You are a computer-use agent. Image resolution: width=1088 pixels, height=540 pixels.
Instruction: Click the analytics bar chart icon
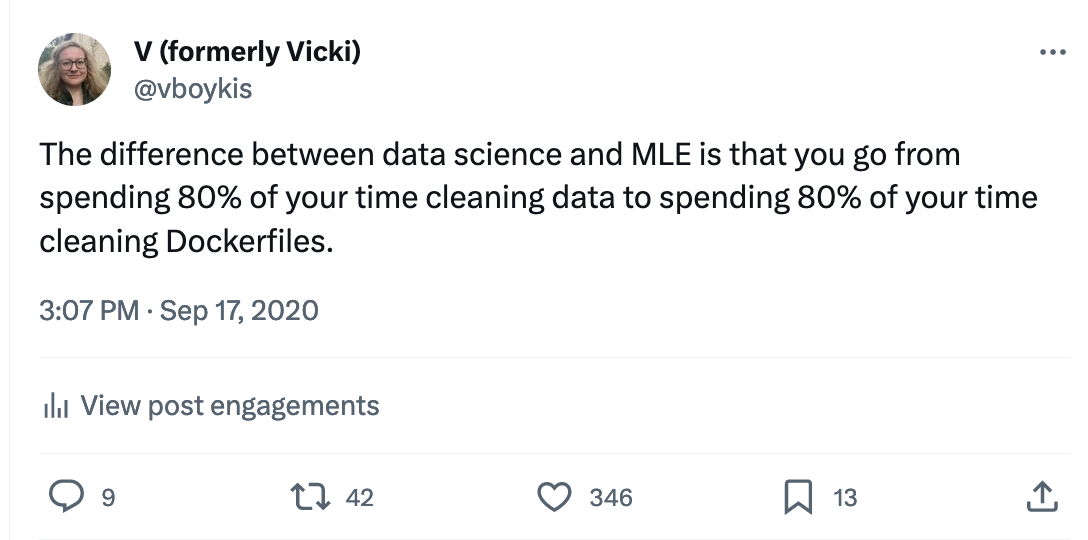click(54, 406)
